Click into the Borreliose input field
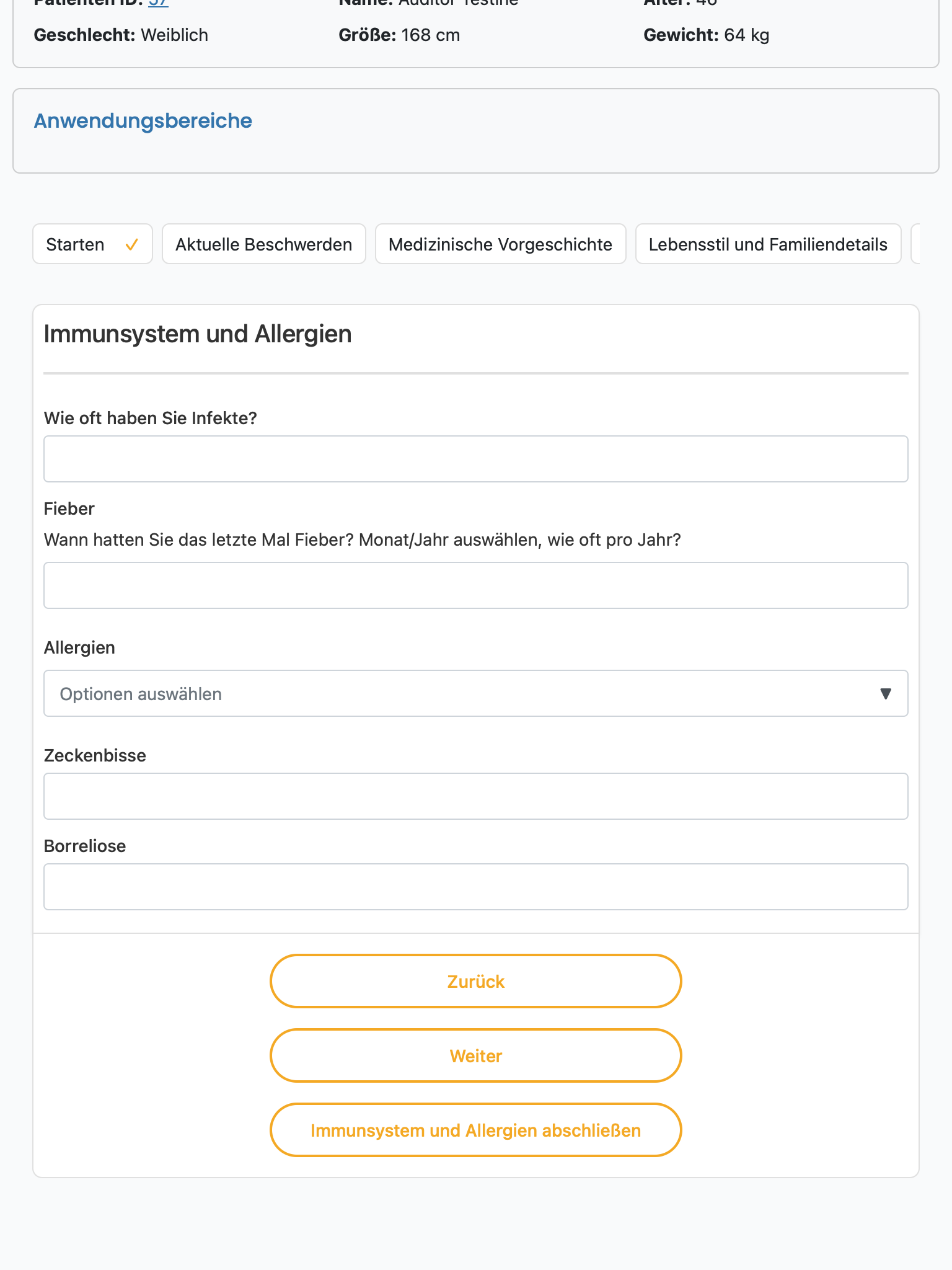 (476, 887)
